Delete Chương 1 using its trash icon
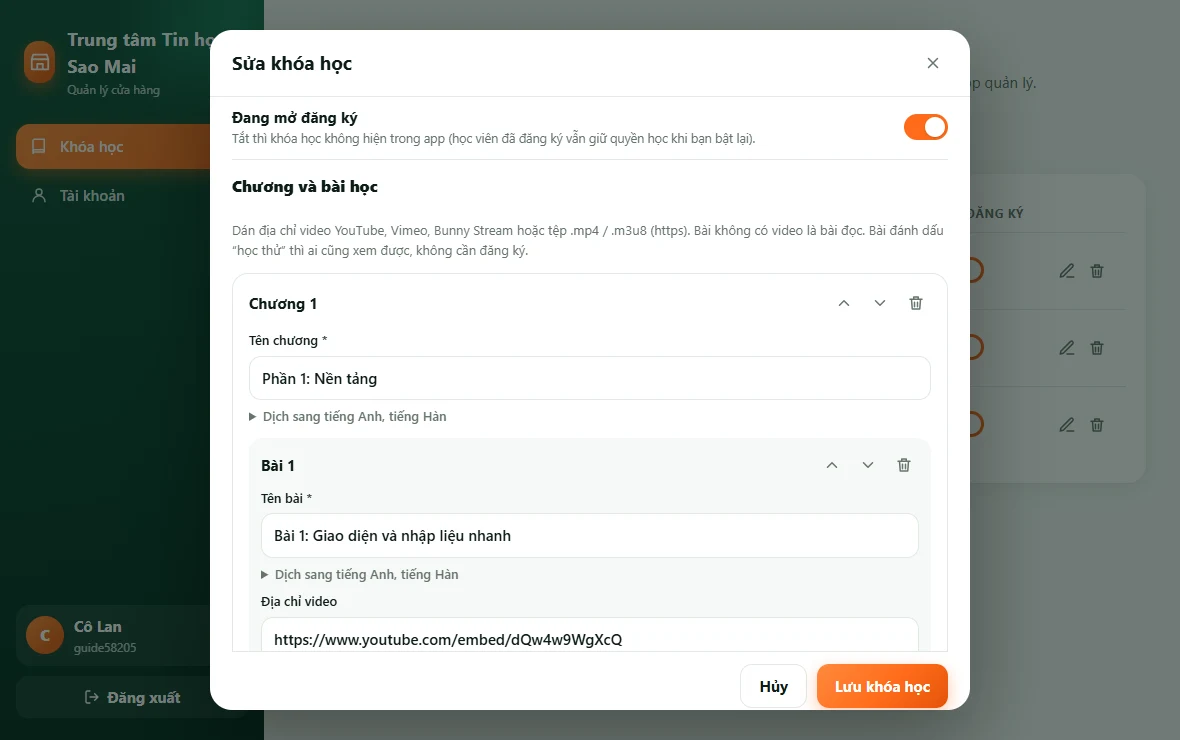This screenshot has height=740, width=1180. (916, 303)
